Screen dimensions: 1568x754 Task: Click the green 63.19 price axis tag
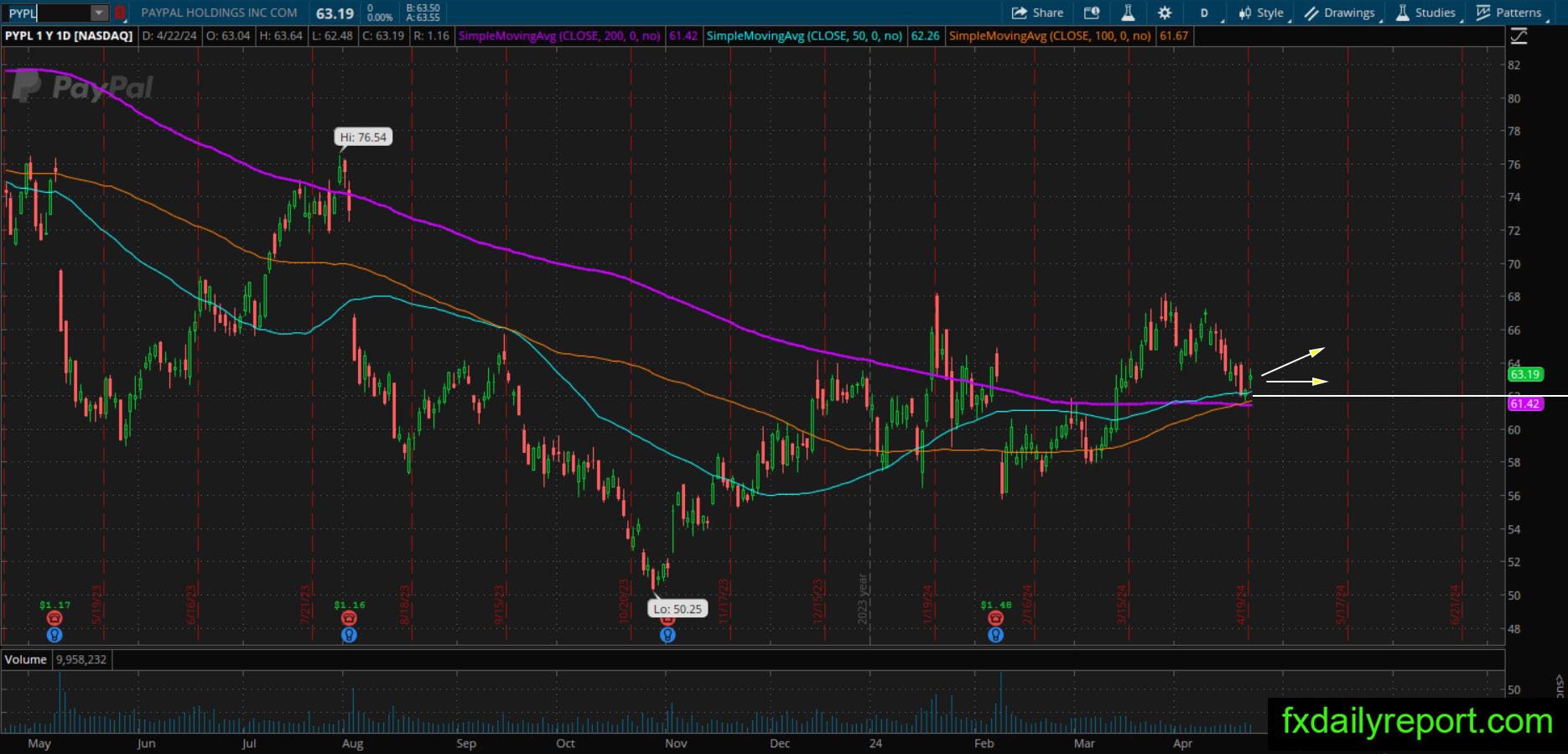click(1524, 374)
